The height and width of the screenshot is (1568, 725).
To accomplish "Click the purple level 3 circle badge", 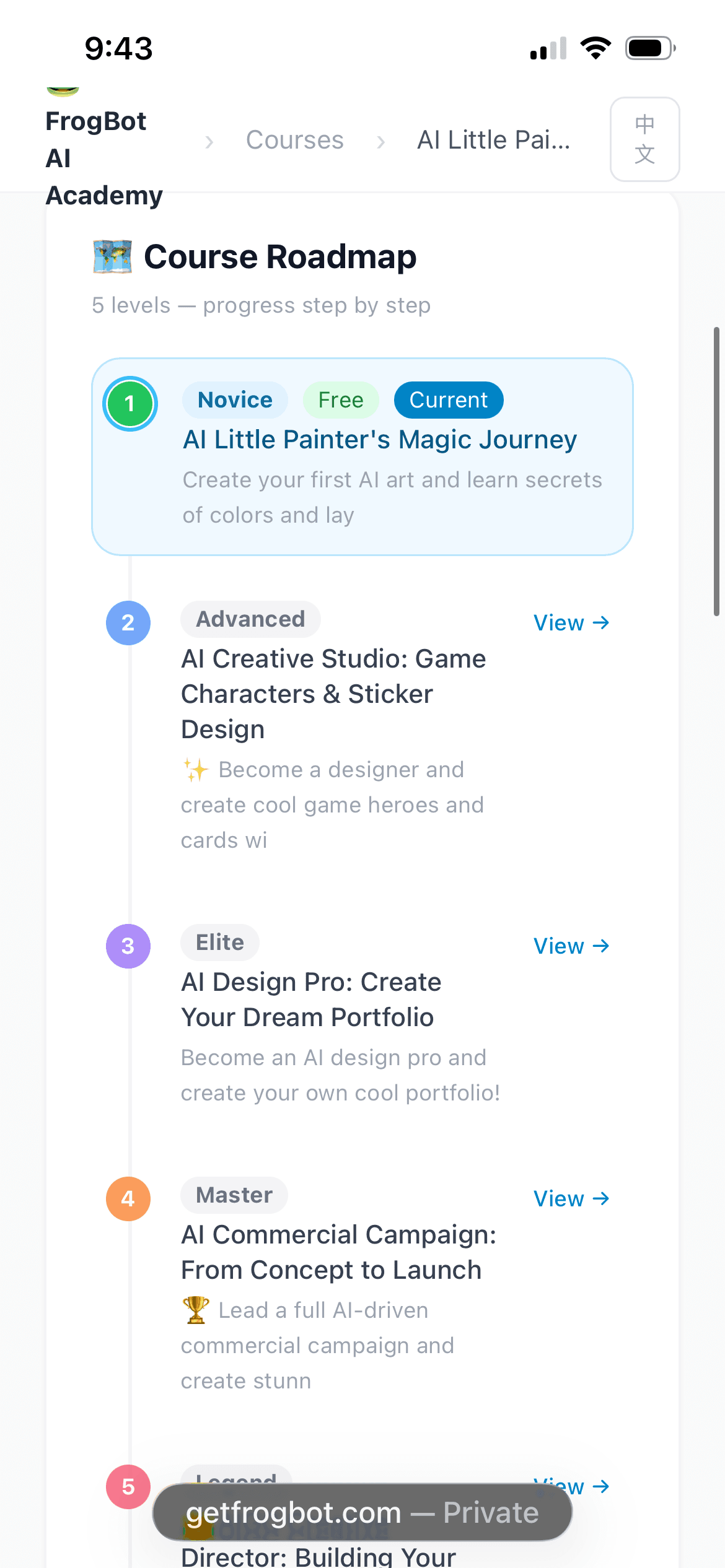I will [128, 946].
